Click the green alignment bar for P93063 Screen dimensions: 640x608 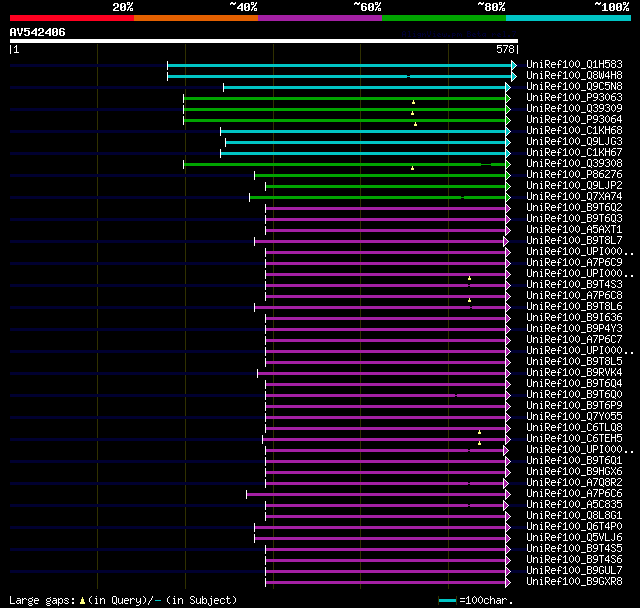[x=344, y=98]
